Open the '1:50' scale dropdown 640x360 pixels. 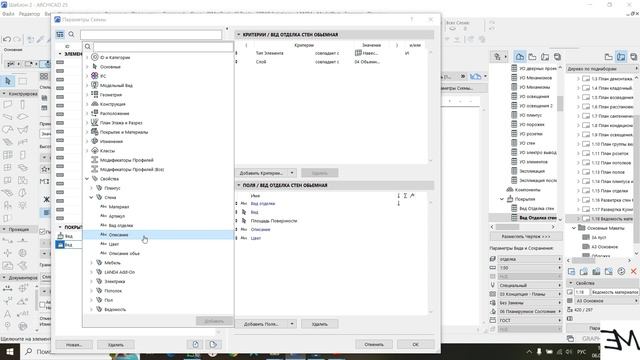point(530,268)
